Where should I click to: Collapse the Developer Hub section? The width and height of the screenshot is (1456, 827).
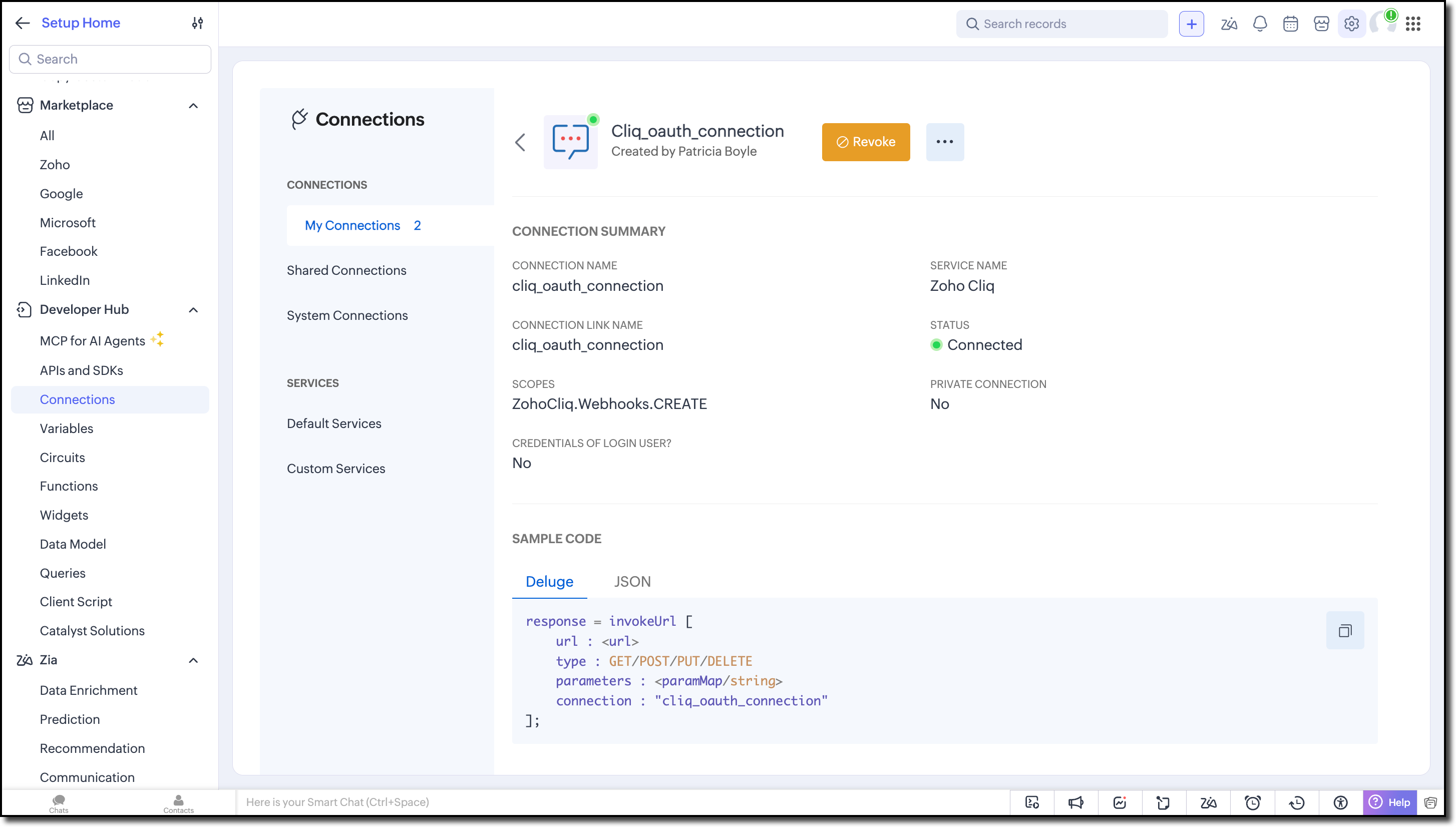point(193,309)
